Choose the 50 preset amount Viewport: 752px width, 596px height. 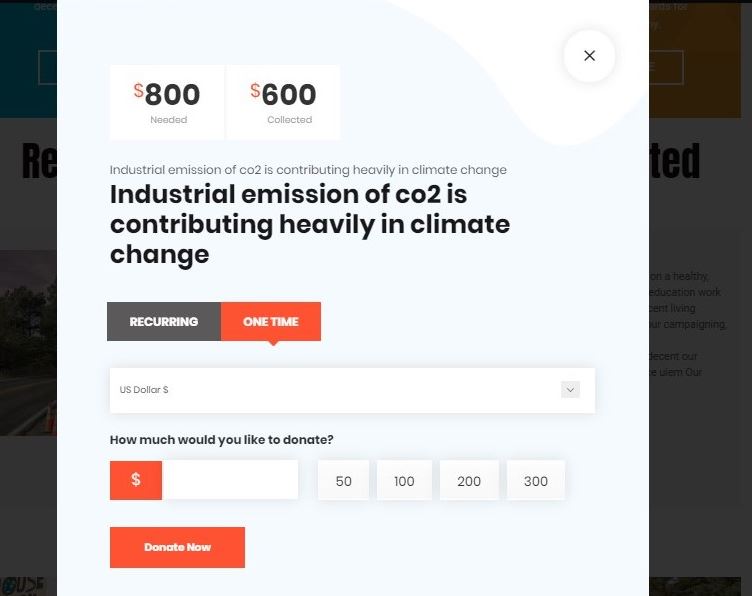coord(343,480)
